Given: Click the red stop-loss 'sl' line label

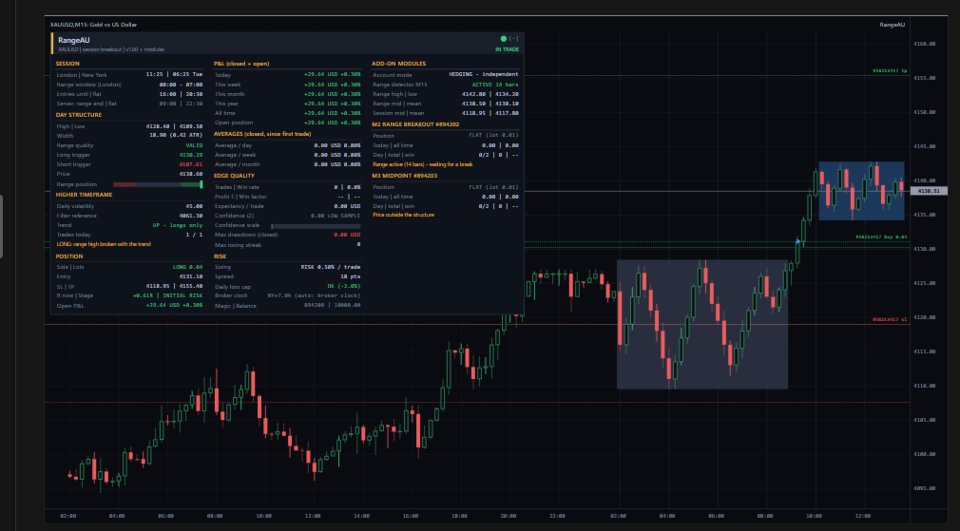Looking at the screenshot, I should click(x=890, y=320).
